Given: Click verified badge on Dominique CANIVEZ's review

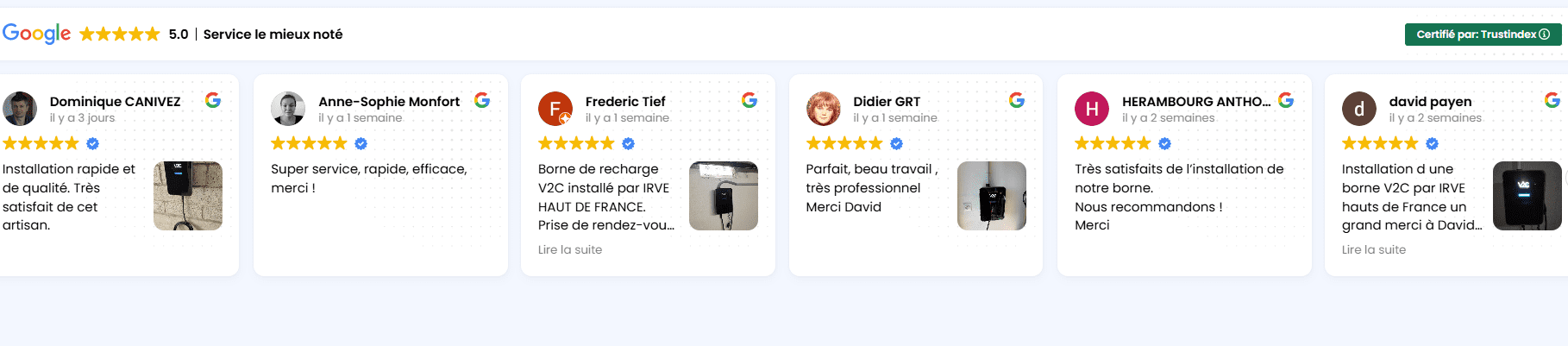Looking at the screenshot, I should click(93, 143).
